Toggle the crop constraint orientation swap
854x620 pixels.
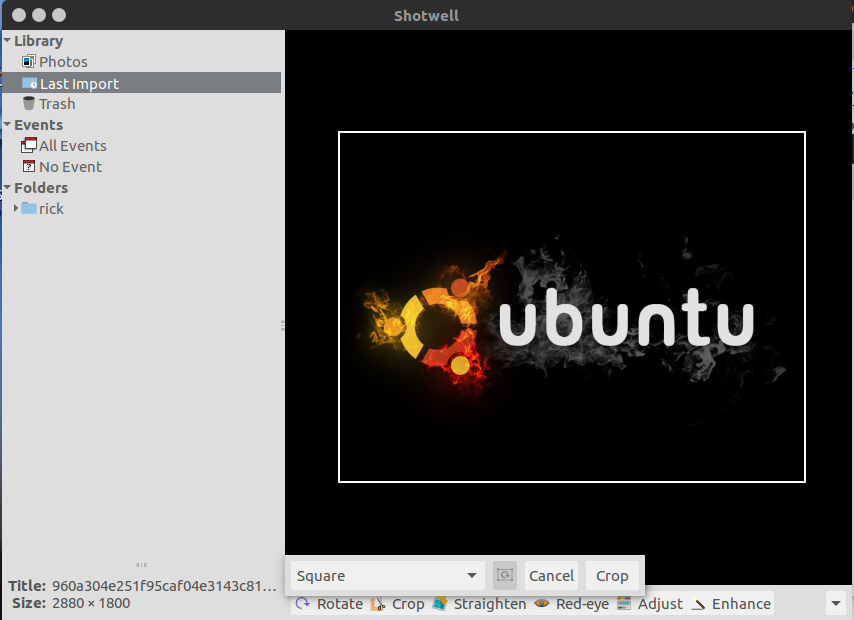pos(505,575)
